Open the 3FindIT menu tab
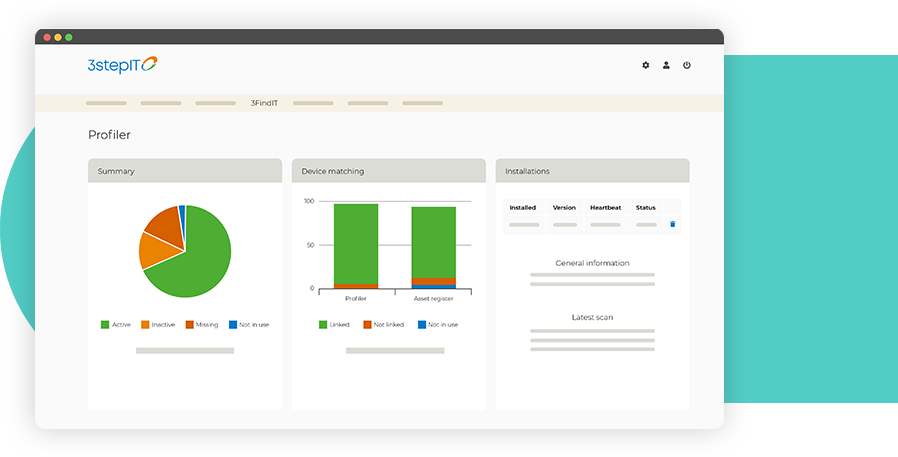Viewport: 898px width, 457px height. click(264, 103)
